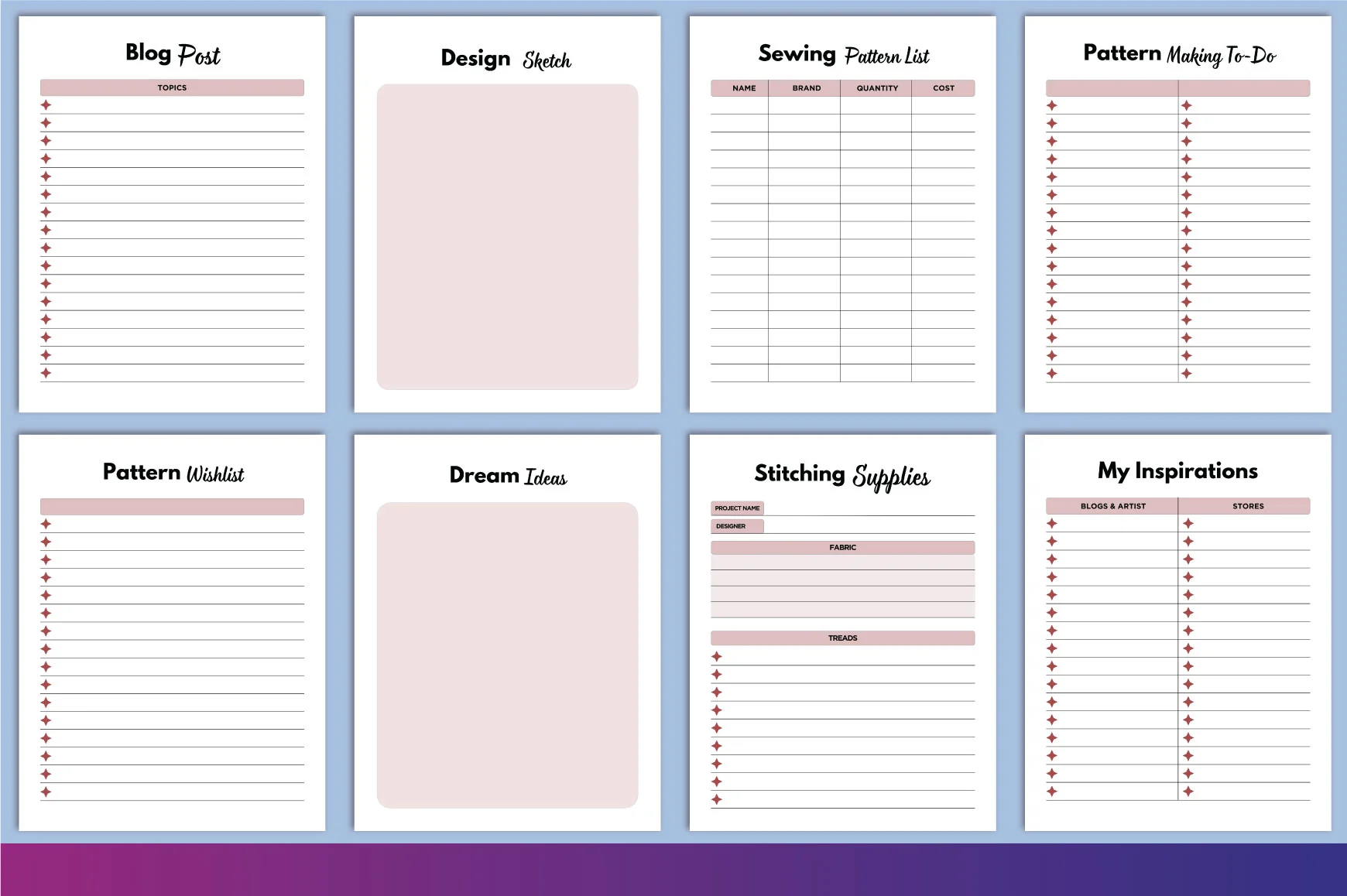The image size is (1347, 896).
Task: Click the last star bullet on Pattern Wishlist
Action: [x=46, y=792]
